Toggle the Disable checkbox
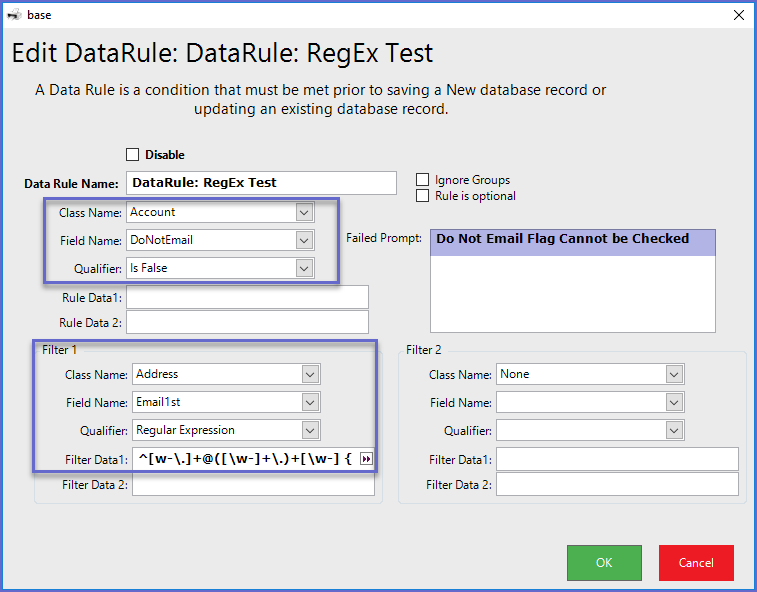The width and height of the screenshot is (757, 592). pyautogui.click(x=132, y=155)
